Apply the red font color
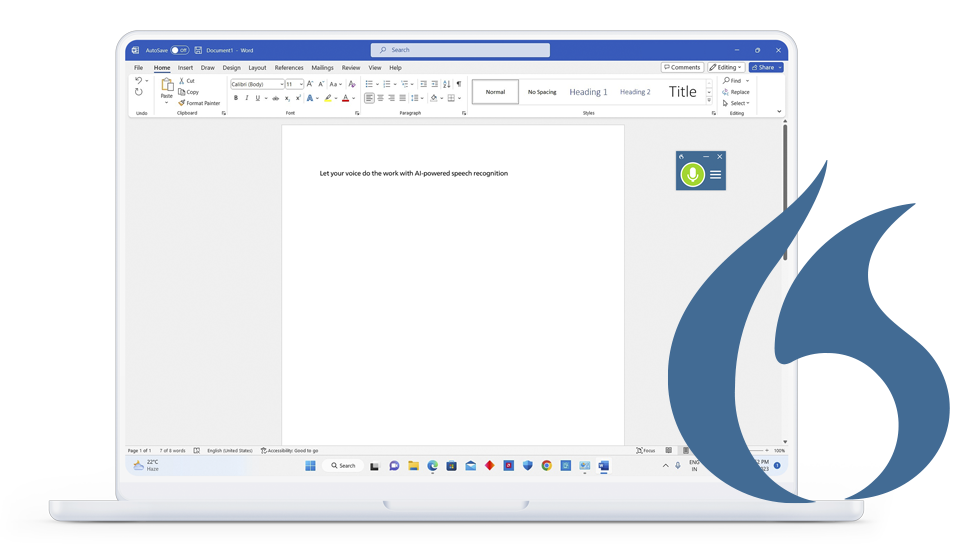This screenshot has width=960, height=544. (x=345, y=98)
